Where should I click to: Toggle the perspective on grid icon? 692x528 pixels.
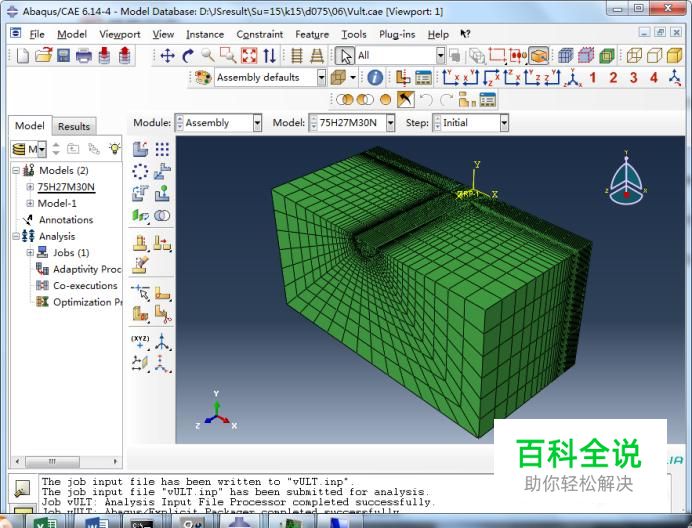click(x=317, y=56)
